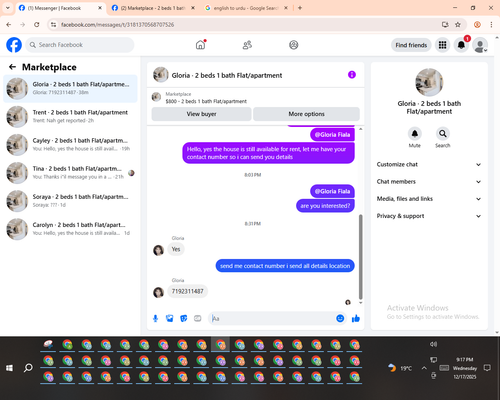Click the Facebook logo
This screenshot has height=400, width=500.
tap(14, 45)
